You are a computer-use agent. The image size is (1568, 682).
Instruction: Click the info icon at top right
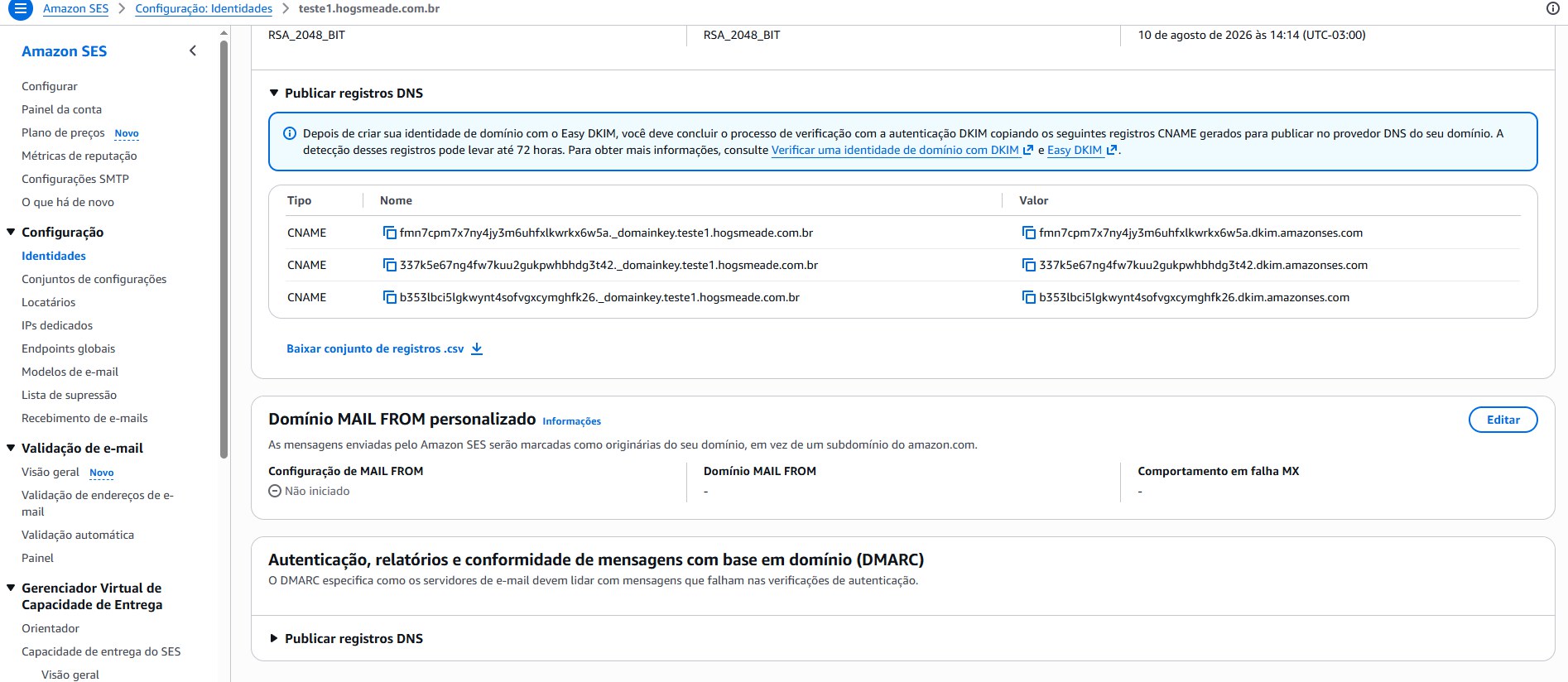(x=1553, y=8)
